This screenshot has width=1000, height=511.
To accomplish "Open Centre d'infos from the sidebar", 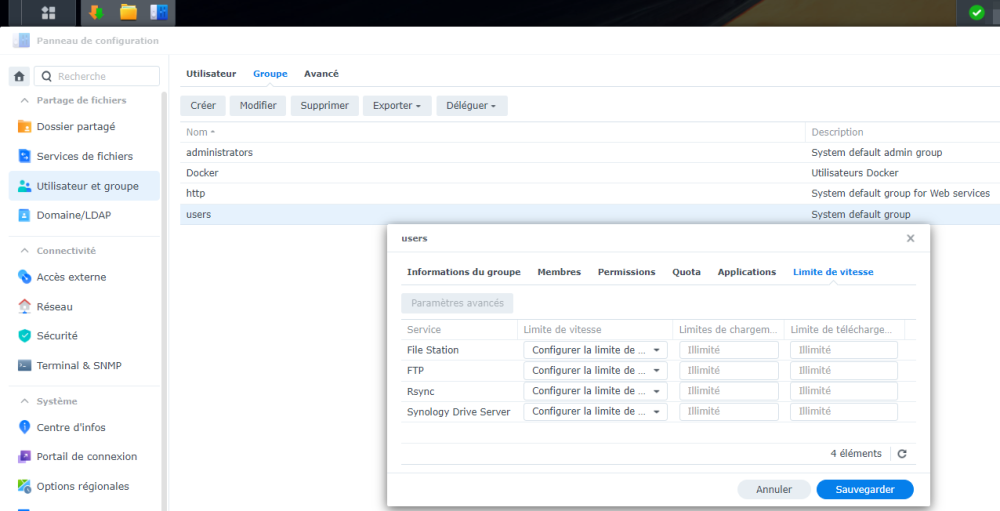I will 70,427.
